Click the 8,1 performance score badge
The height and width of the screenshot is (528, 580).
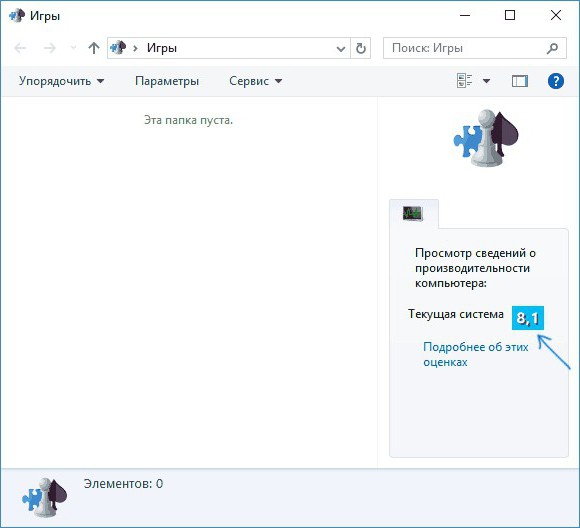[528, 318]
